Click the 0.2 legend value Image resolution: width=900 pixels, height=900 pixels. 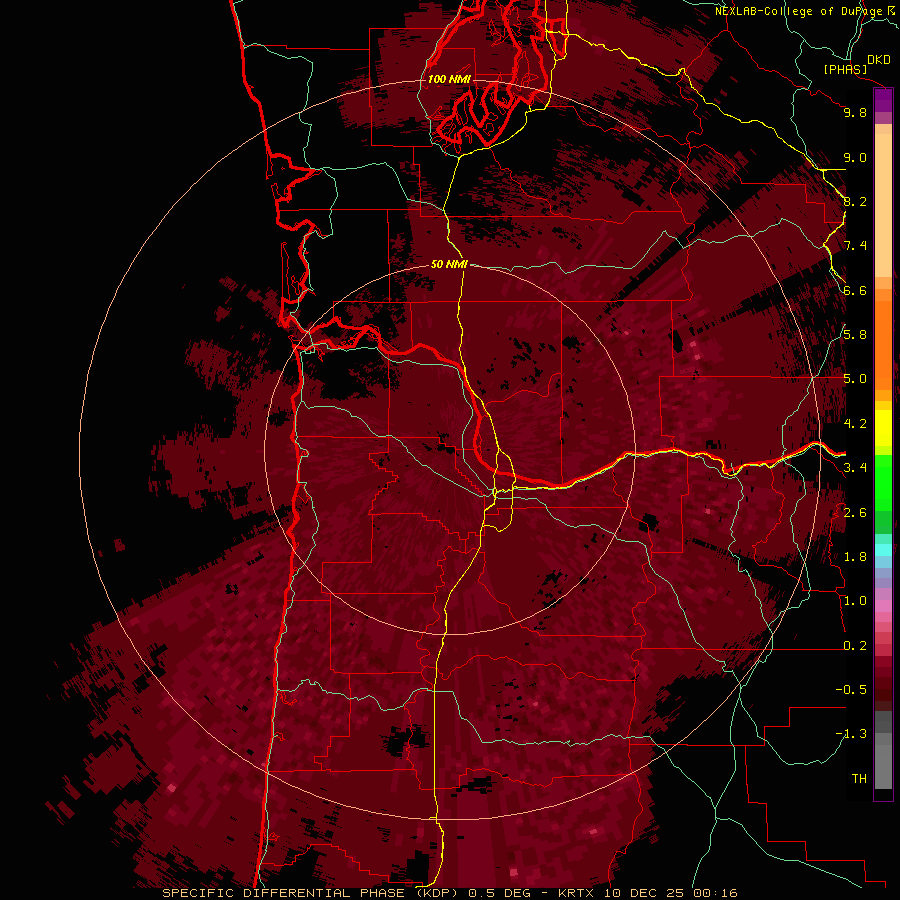(855, 646)
